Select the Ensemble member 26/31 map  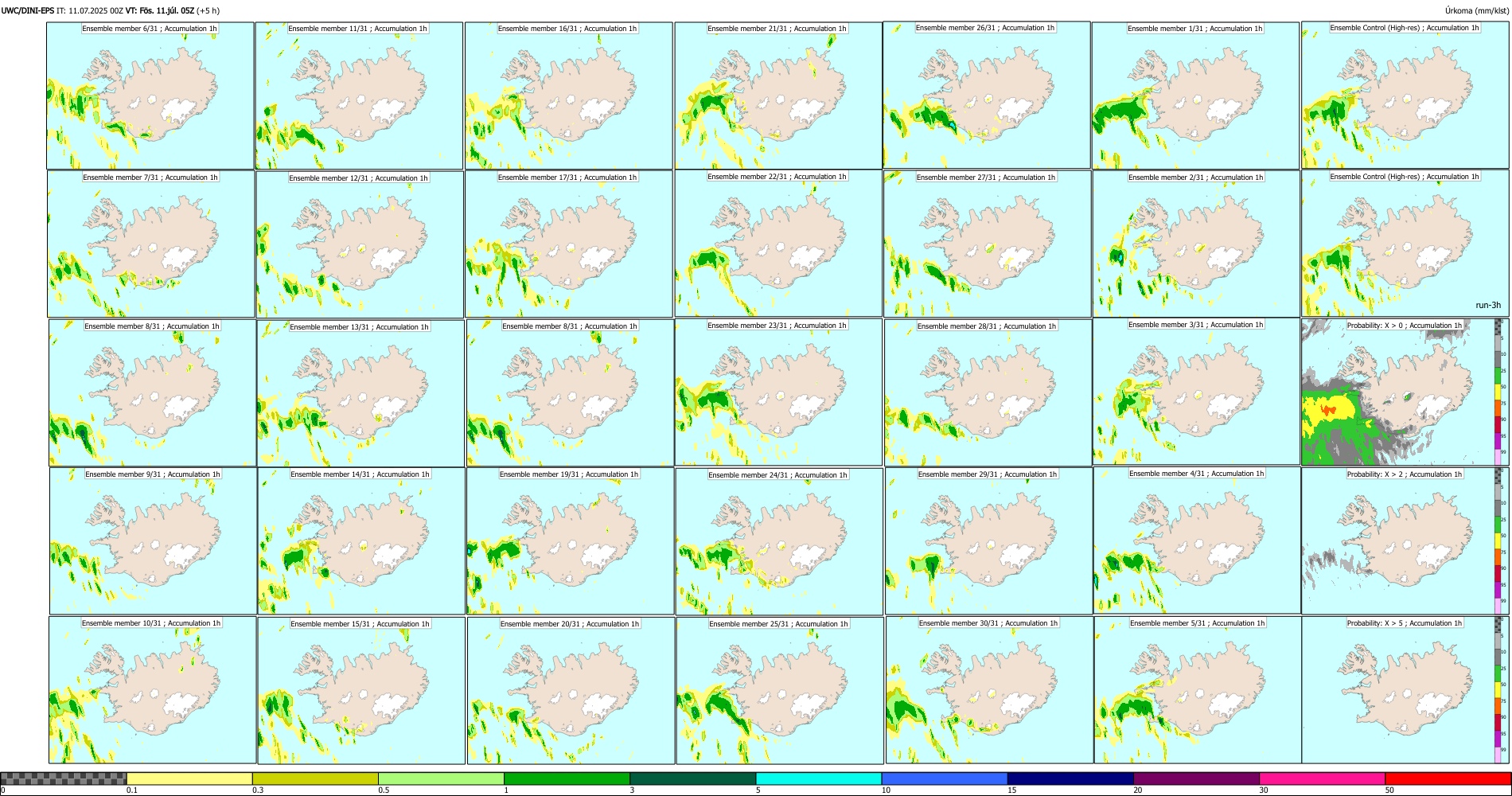(x=987, y=95)
